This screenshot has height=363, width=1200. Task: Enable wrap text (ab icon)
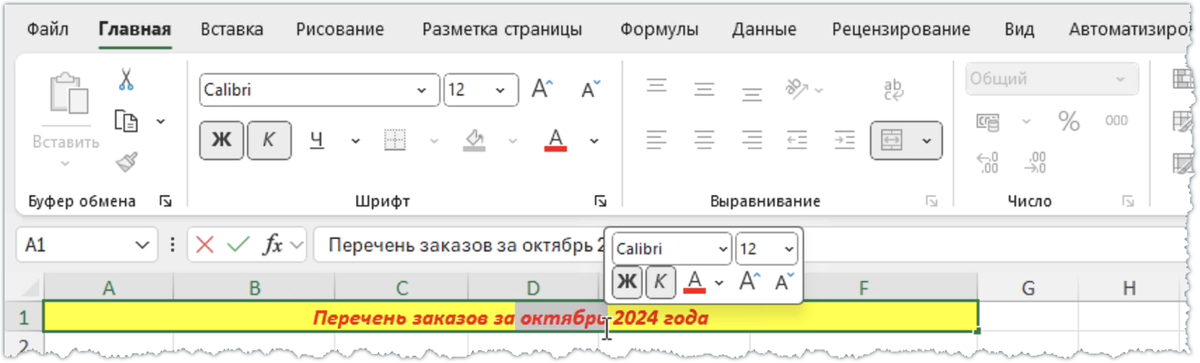894,90
